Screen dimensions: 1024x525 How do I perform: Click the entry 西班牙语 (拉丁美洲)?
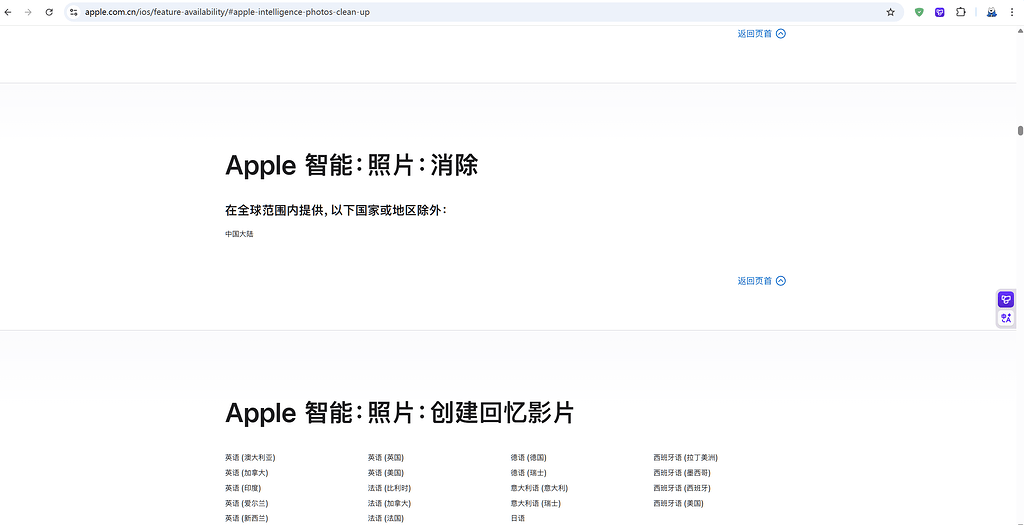tap(686, 458)
